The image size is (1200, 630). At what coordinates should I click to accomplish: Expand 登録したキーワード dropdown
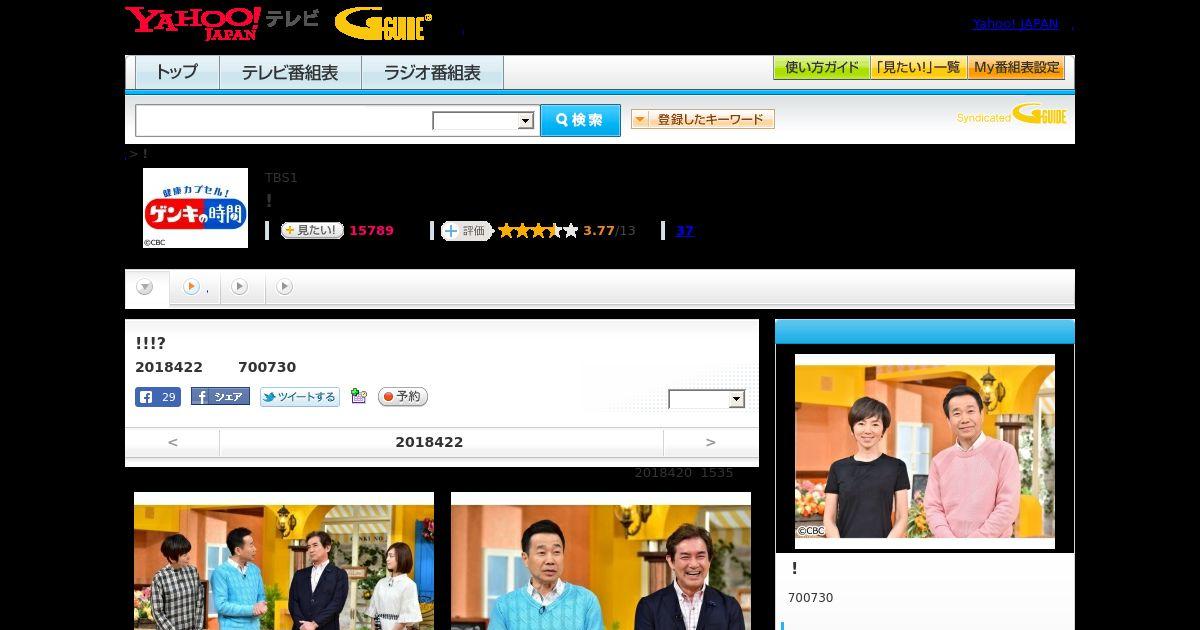pyautogui.click(x=703, y=119)
